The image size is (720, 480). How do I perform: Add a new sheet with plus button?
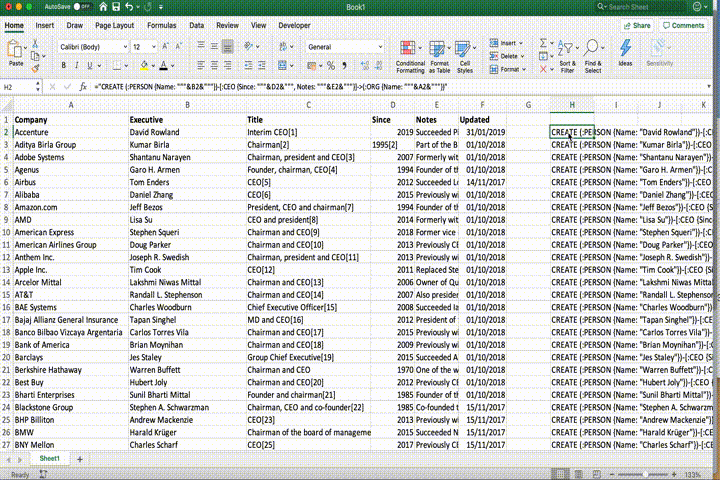coord(79,459)
